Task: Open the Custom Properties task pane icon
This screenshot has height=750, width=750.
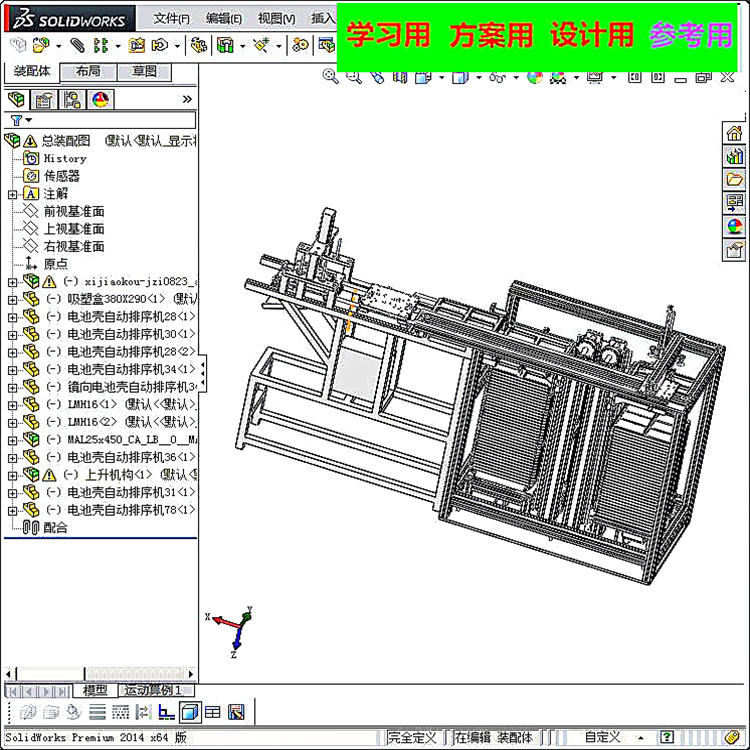Action: point(734,250)
